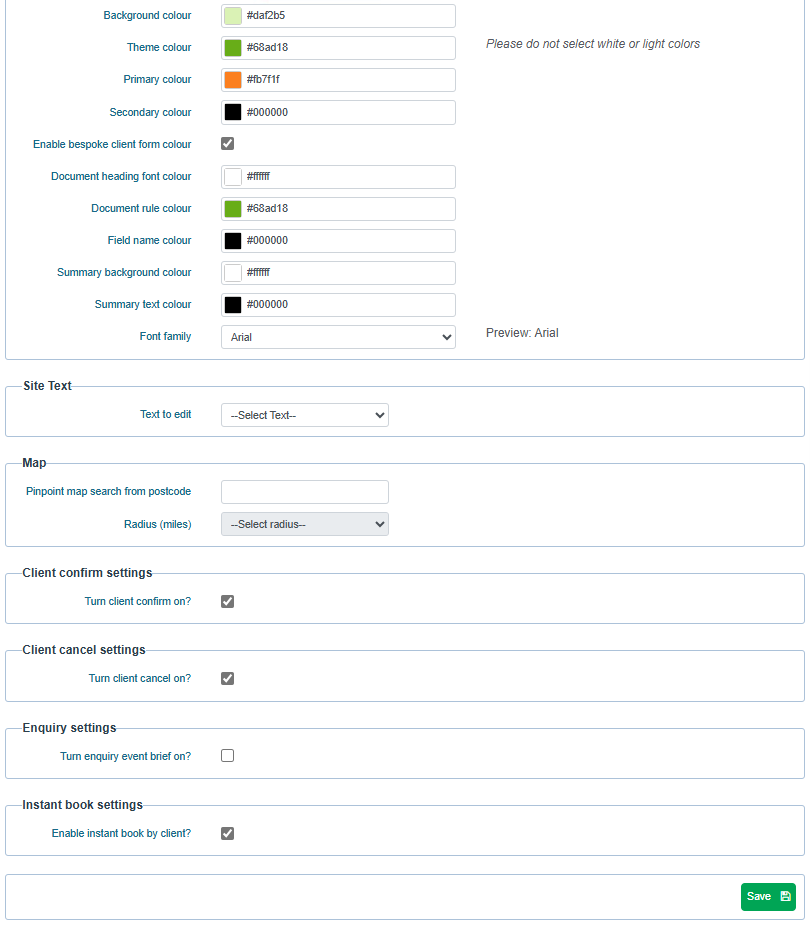Toggle Turn client cancel on checkbox
The image size is (810, 927).
click(x=228, y=678)
